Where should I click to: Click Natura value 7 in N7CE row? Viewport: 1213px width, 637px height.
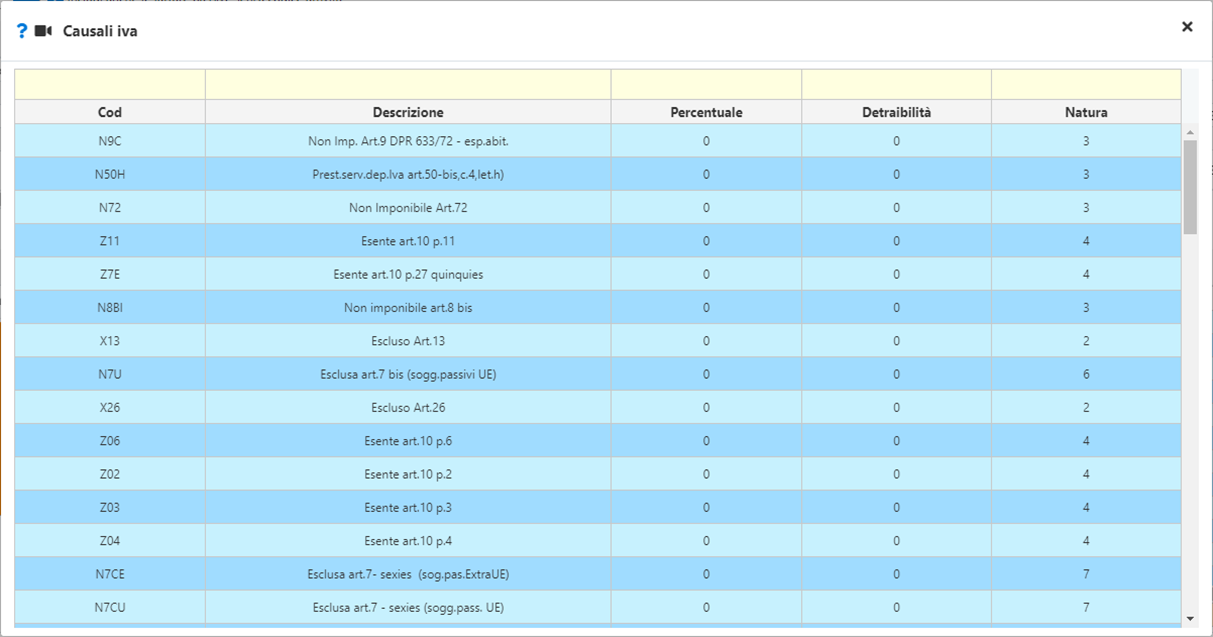pos(1086,574)
